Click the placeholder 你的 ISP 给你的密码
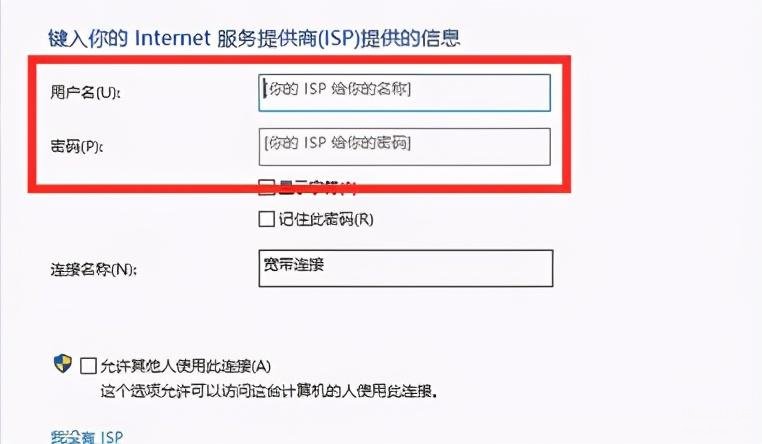762x444 pixels. click(337, 143)
